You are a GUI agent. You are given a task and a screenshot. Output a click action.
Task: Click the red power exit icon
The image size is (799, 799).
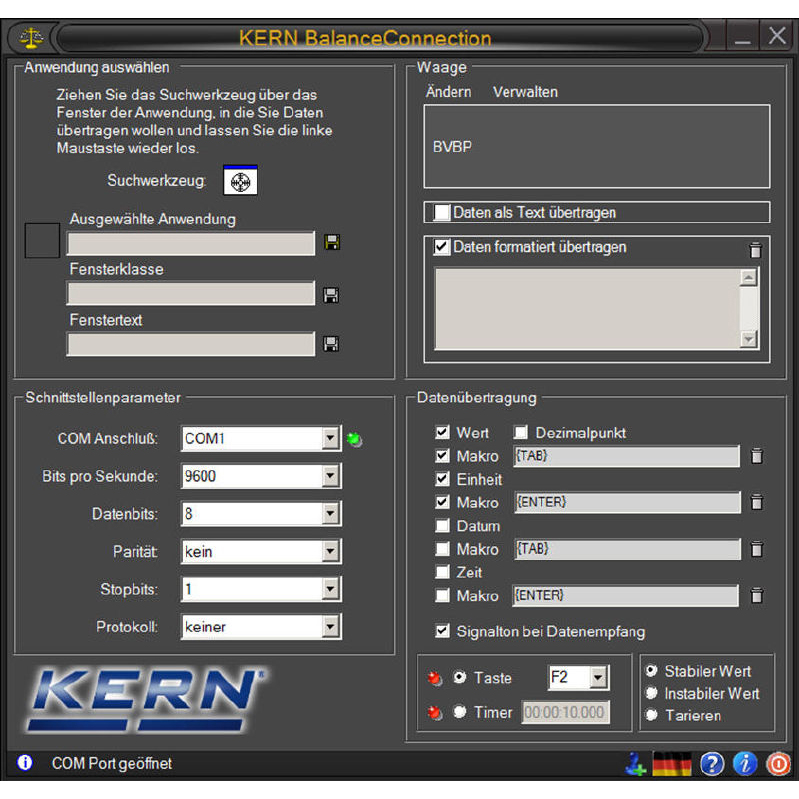click(x=779, y=764)
